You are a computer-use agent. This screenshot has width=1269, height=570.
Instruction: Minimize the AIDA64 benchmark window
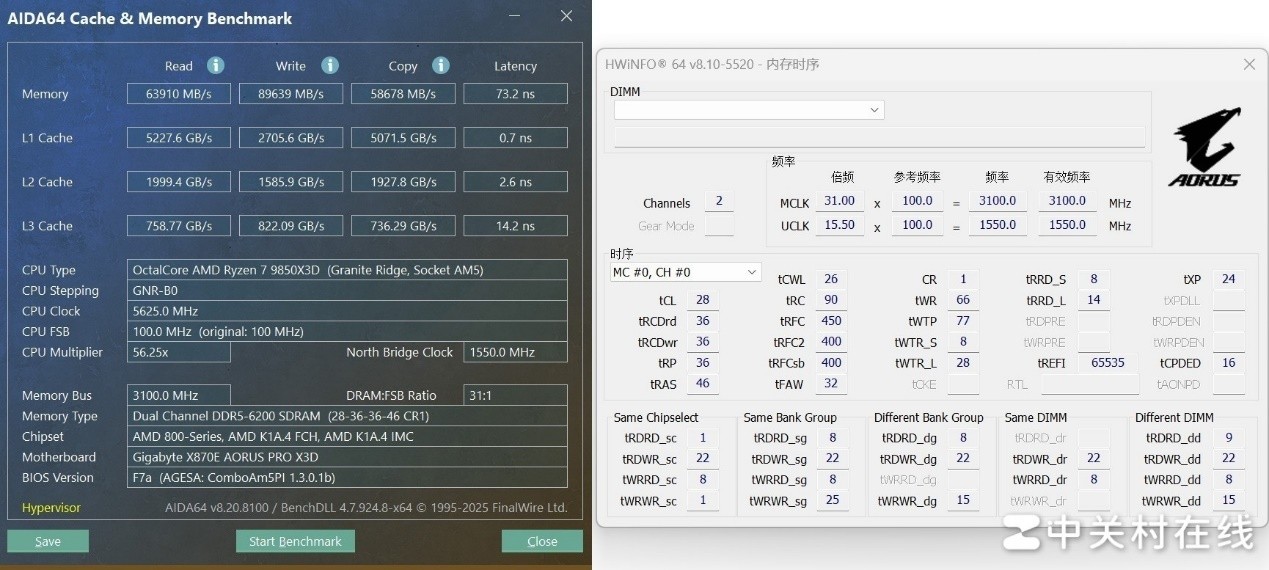click(x=514, y=16)
